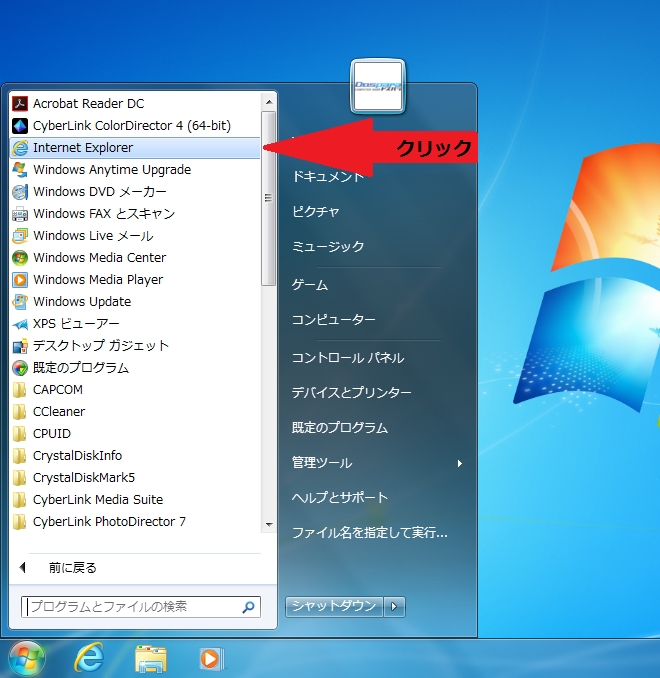This screenshot has height=678, width=660.
Task: Click the Windows DVD メーカー disc icon
Action: coord(19,192)
